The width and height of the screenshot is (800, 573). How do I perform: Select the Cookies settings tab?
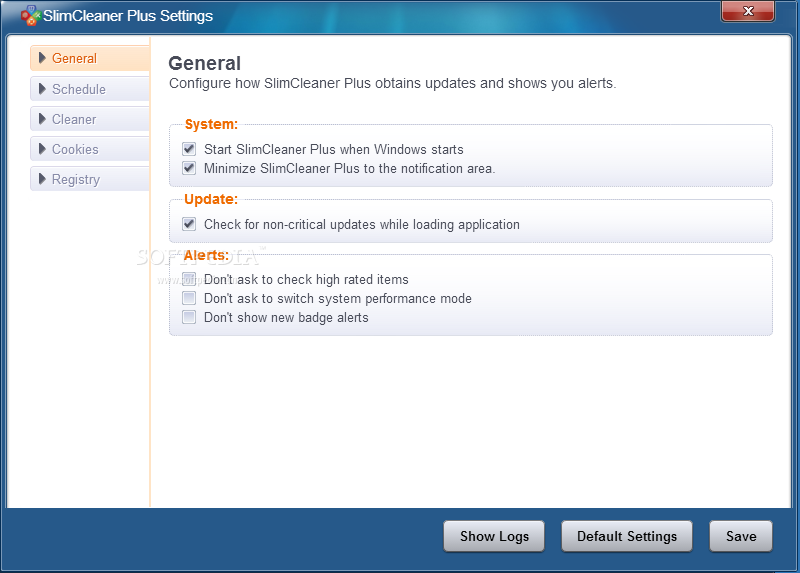tap(90, 150)
